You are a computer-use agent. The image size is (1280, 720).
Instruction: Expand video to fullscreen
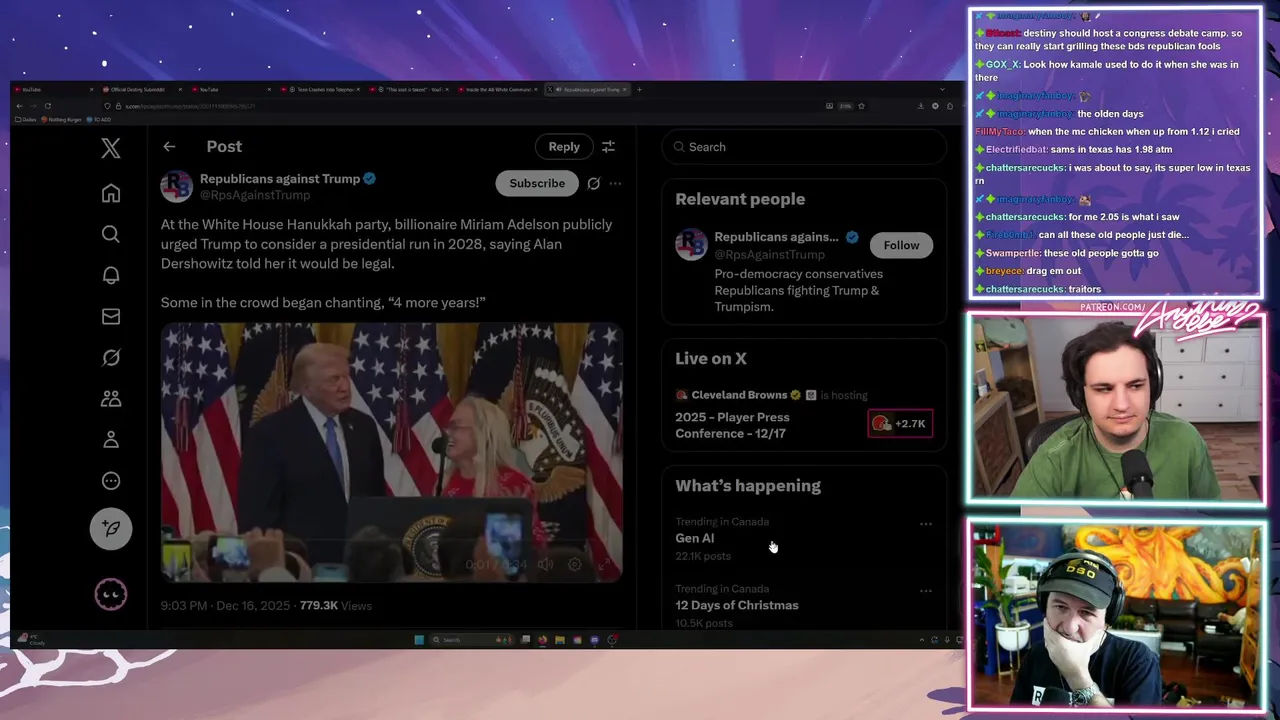click(604, 565)
